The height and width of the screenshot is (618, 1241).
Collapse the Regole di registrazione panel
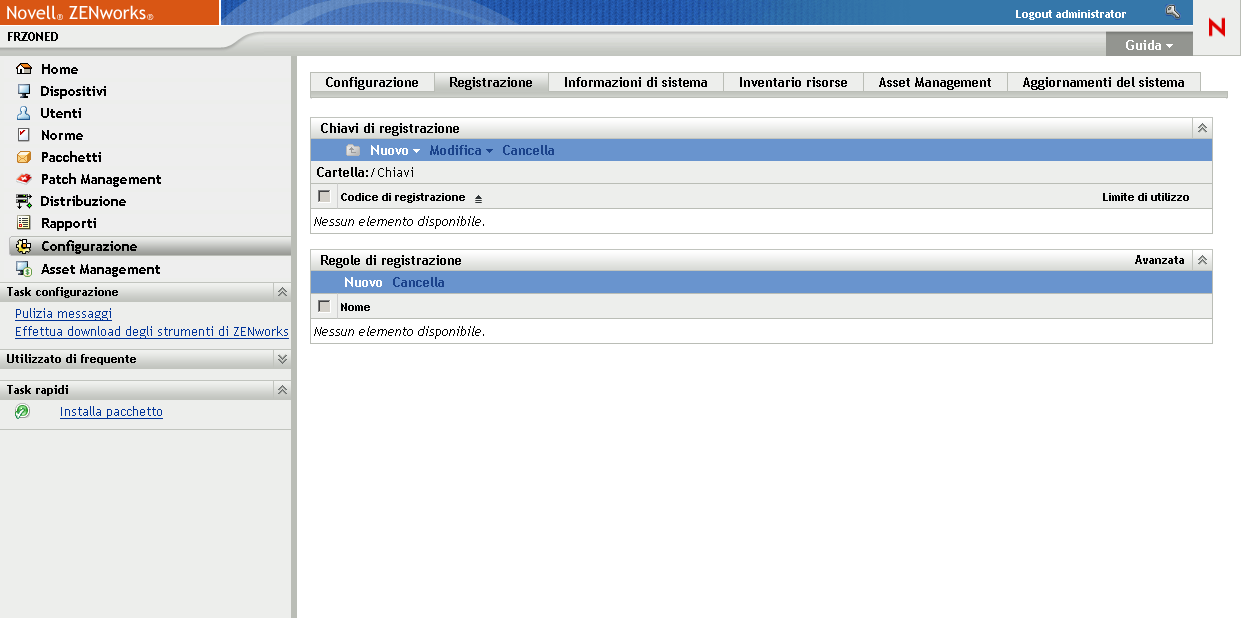pos(1201,259)
